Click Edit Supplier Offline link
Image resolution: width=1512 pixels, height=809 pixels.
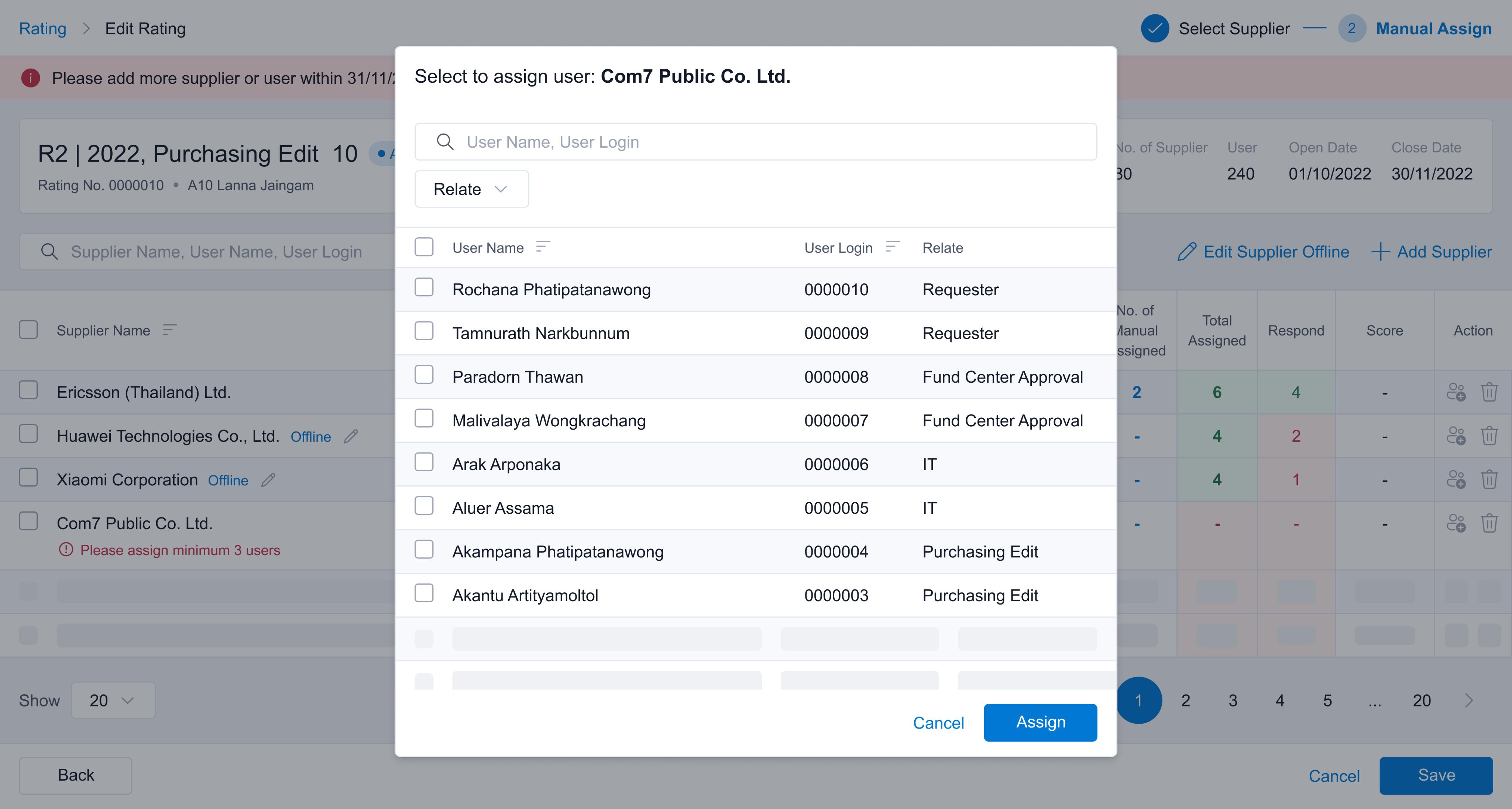click(x=1263, y=252)
